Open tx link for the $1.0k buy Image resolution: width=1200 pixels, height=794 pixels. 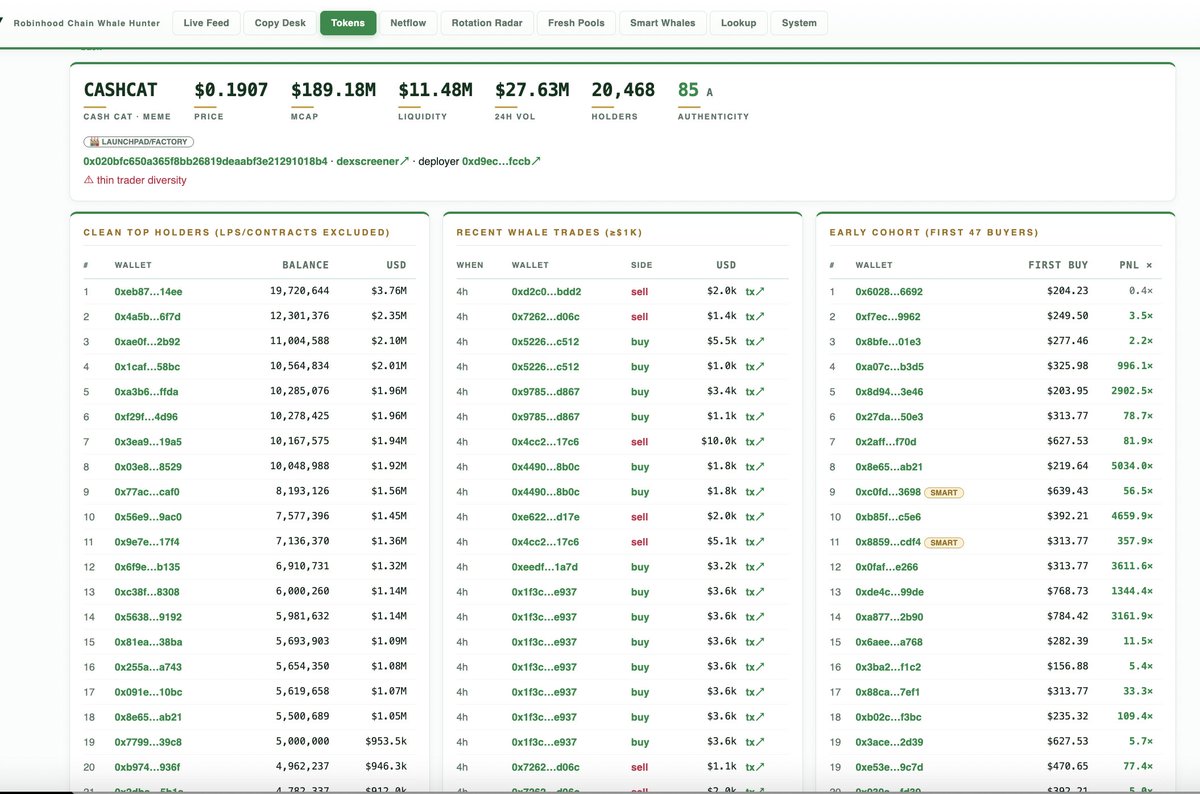point(755,367)
